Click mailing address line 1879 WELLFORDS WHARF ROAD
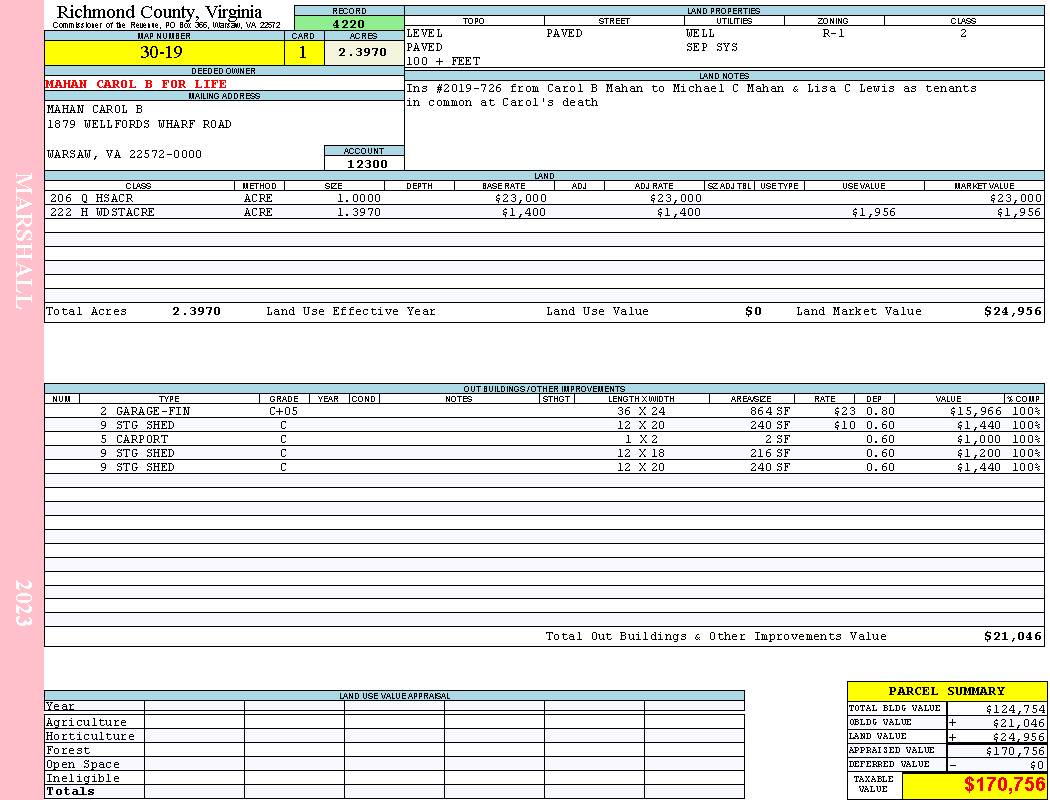This screenshot has width=1050, height=800. [139, 125]
